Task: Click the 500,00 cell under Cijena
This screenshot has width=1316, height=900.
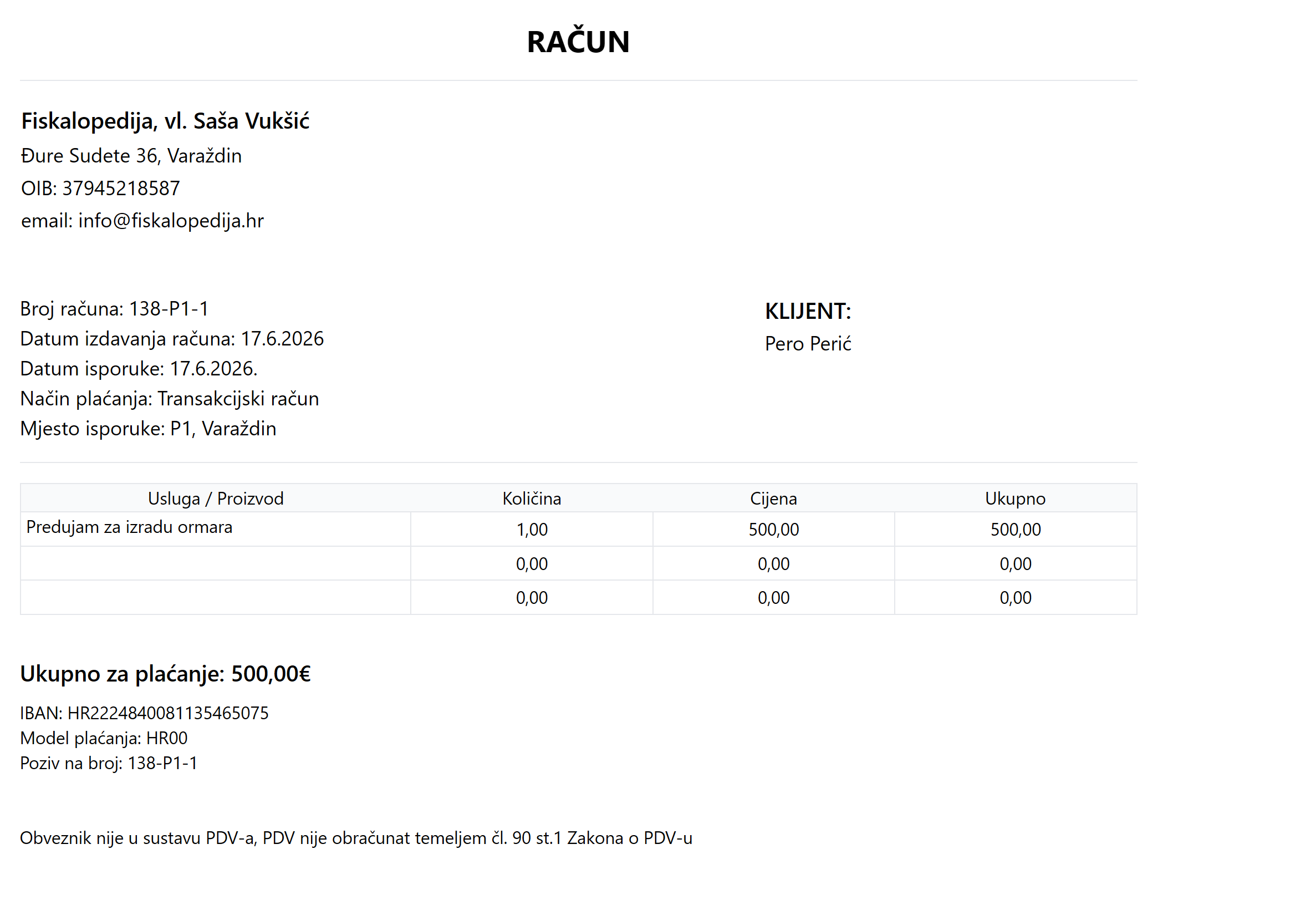Action: pos(773,530)
